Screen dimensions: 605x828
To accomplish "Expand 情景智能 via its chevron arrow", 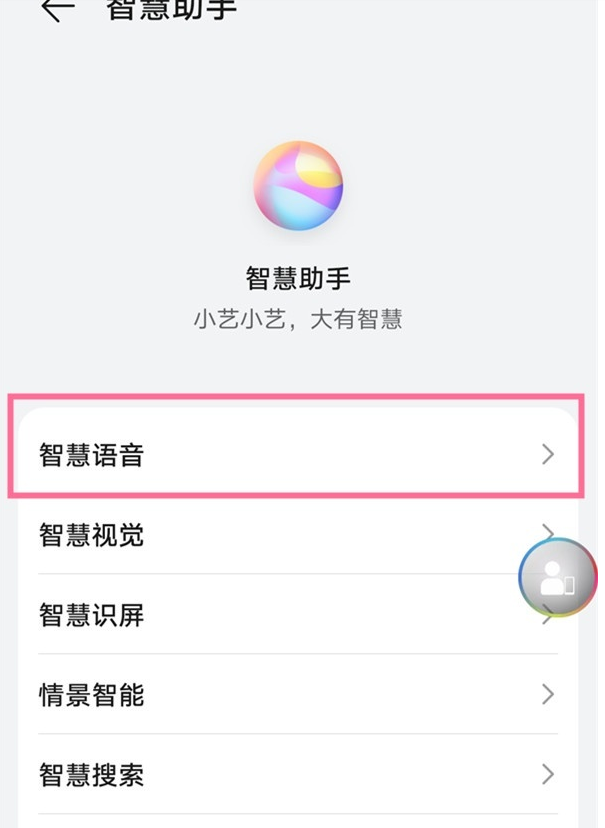I will pos(548,694).
